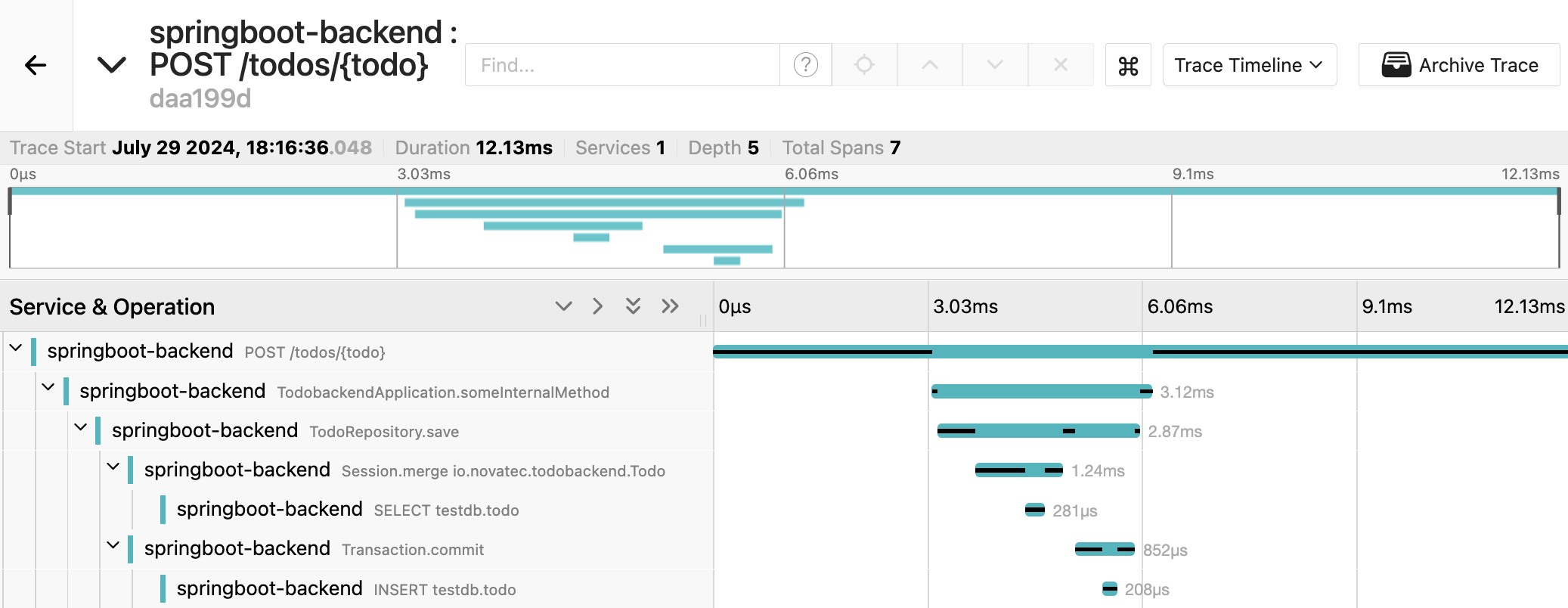
Task: Click the trace title springboot-backend : POST /todos/{todo}
Action: (303, 48)
